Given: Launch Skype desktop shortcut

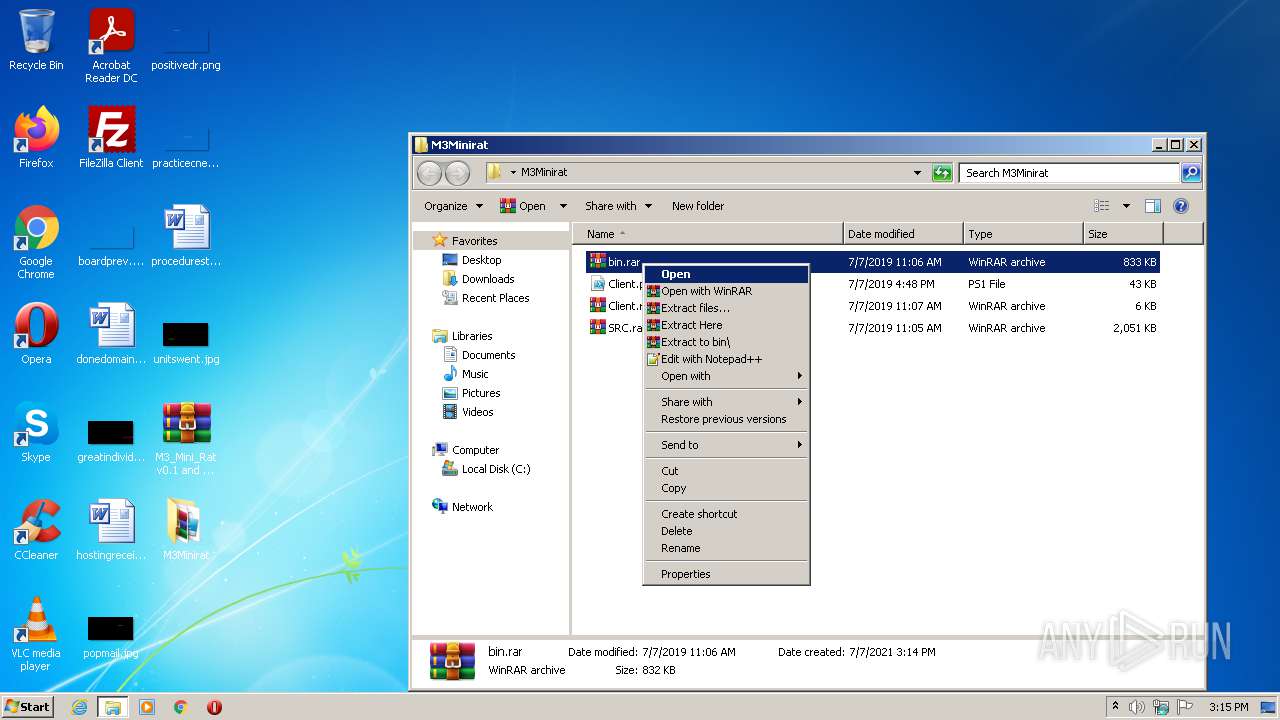Looking at the screenshot, I should [36, 432].
